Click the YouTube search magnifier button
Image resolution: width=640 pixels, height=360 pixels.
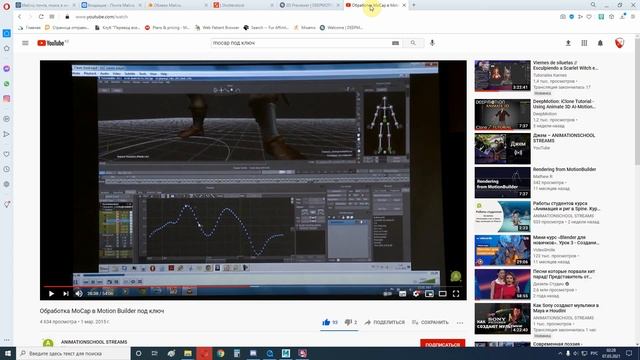pyautogui.click(x=413, y=43)
